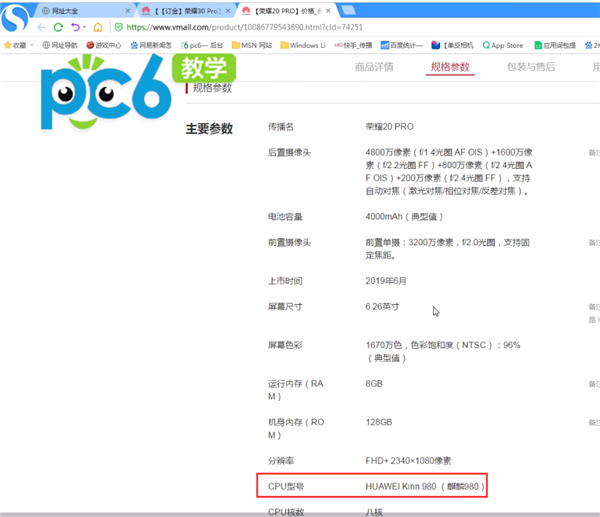Image resolution: width=600 pixels, height=517 pixels.
Task: Open a new tab with the new-tab button
Action: (348, 10)
